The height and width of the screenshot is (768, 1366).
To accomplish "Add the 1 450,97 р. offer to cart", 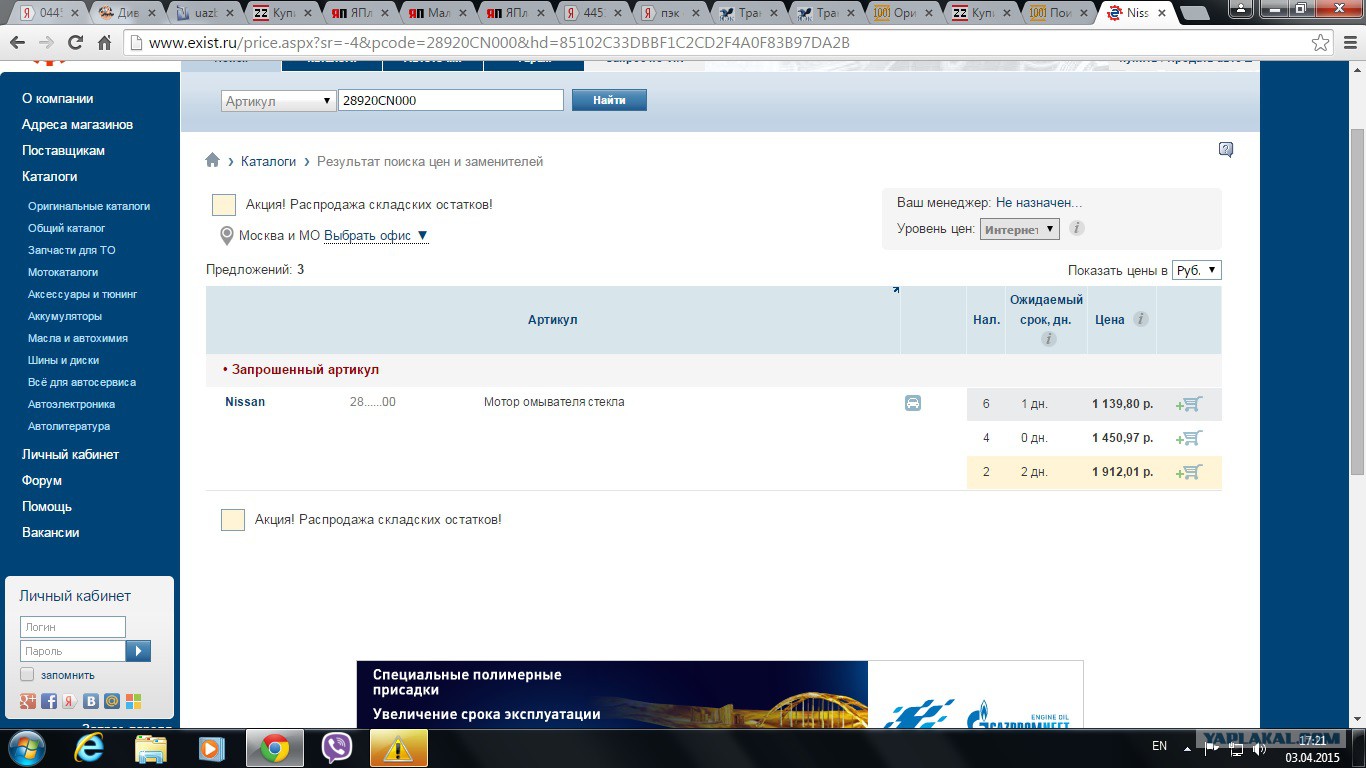I will coord(1189,438).
